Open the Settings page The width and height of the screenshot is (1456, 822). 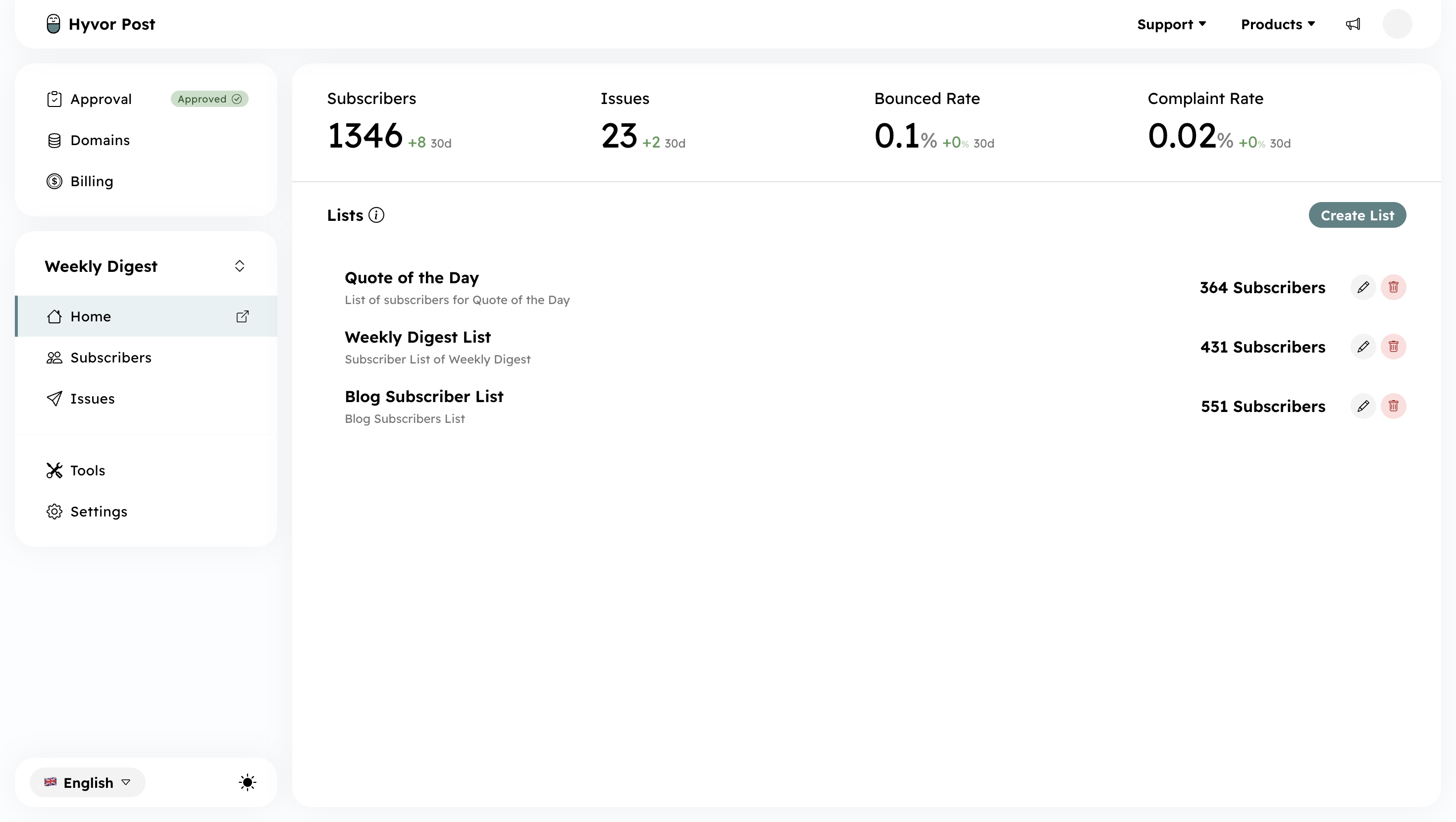(x=99, y=512)
